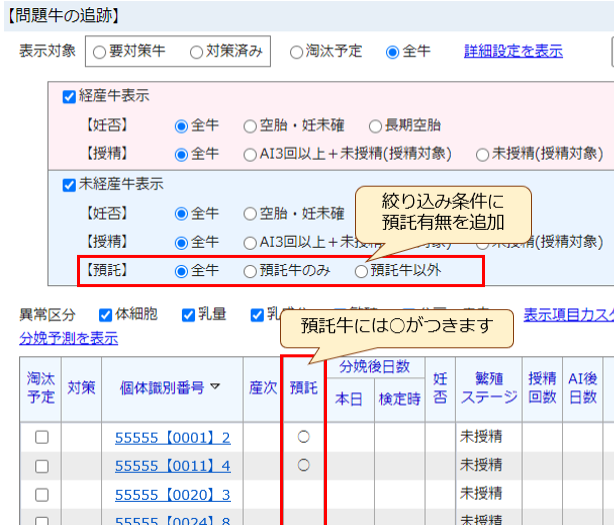Screen dimensions: 614x525
Task: Click the 淘汰予定 column header
Action: click(41, 388)
